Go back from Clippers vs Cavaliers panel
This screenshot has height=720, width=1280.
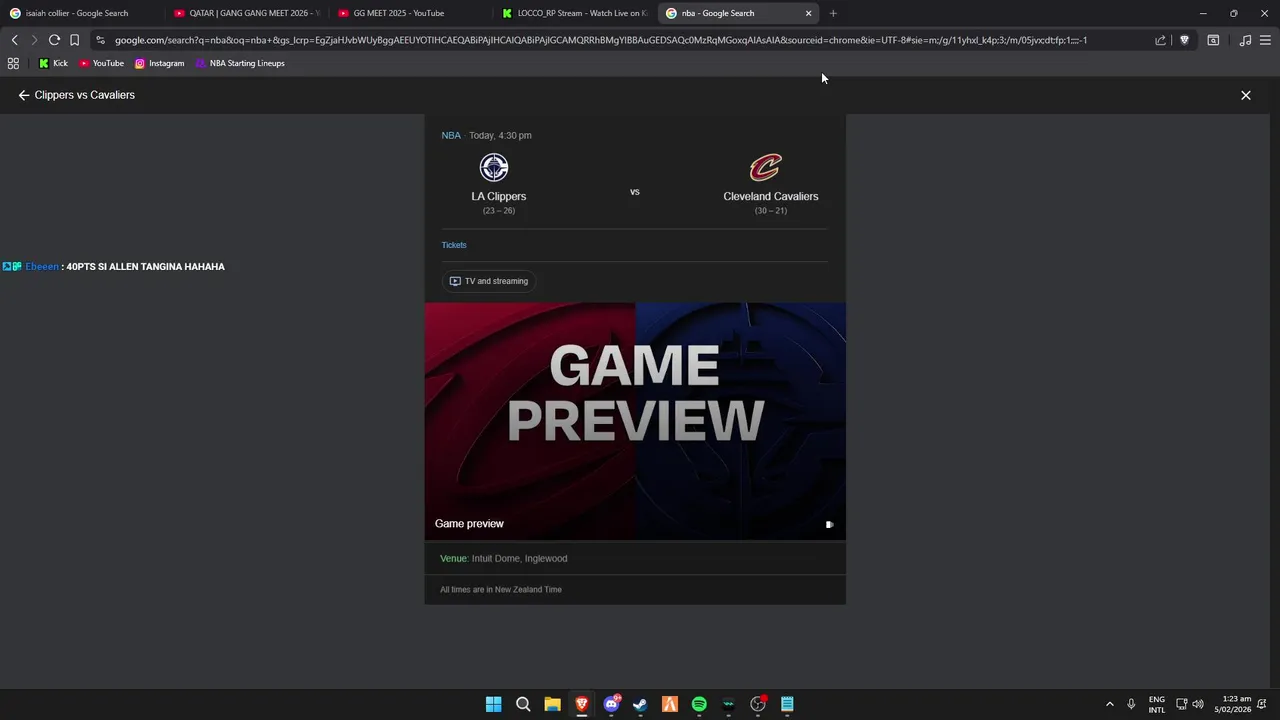24,95
